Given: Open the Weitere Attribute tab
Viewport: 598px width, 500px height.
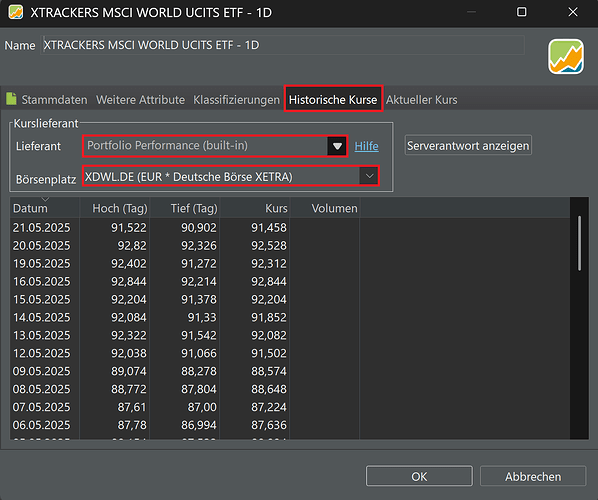Looking at the screenshot, I should click(140, 100).
